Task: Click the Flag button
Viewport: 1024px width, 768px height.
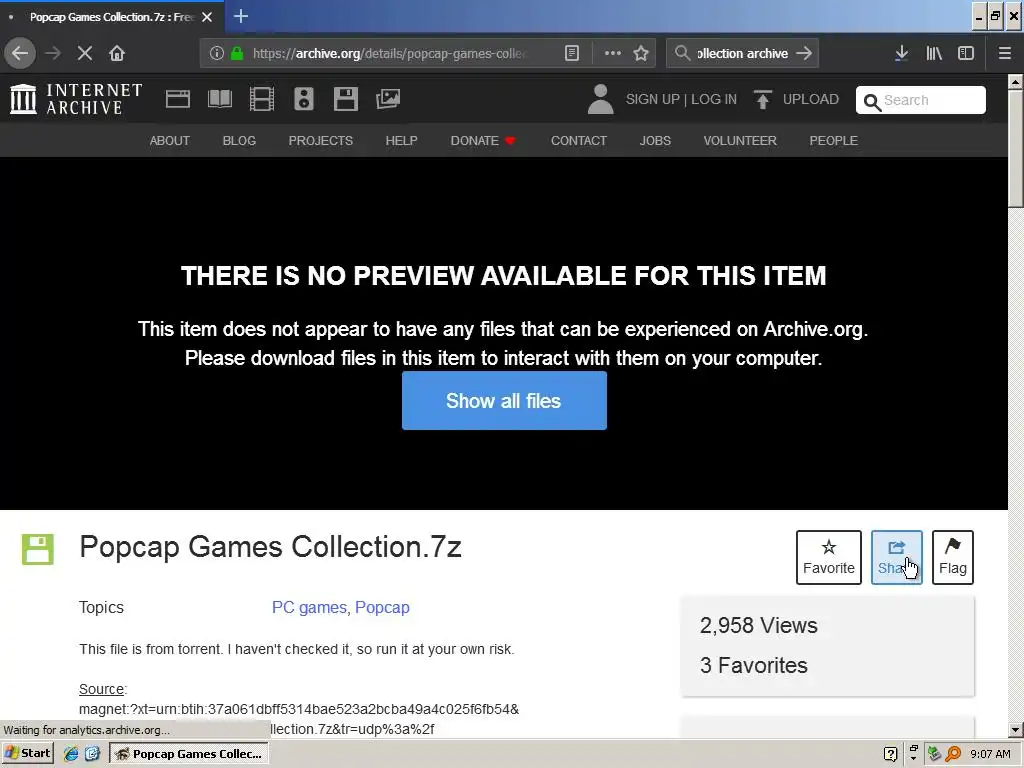Action: point(953,557)
